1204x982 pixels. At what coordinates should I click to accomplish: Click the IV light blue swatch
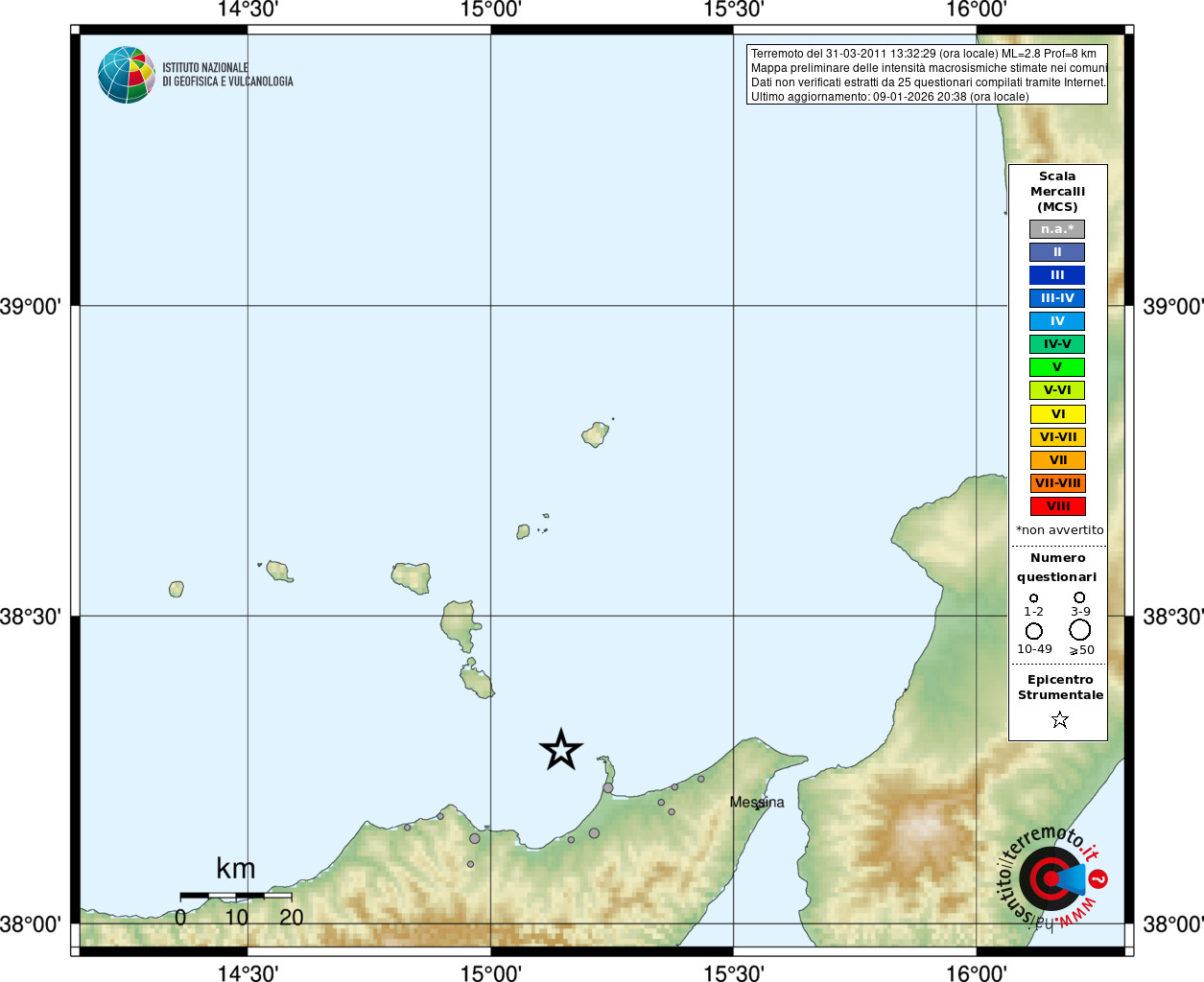pos(1057,321)
